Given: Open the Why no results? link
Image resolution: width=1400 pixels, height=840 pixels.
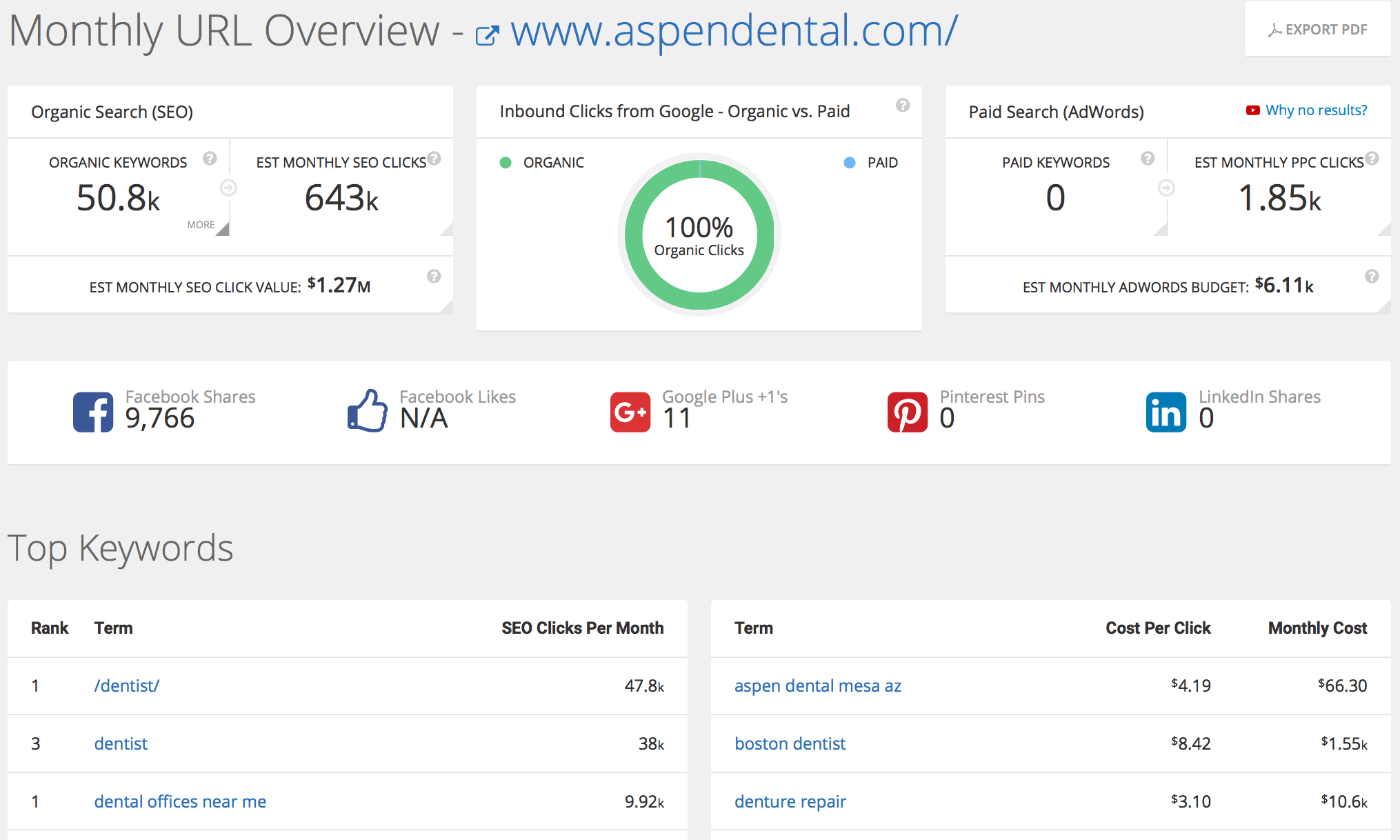Looking at the screenshot, I should point(1316,110).
